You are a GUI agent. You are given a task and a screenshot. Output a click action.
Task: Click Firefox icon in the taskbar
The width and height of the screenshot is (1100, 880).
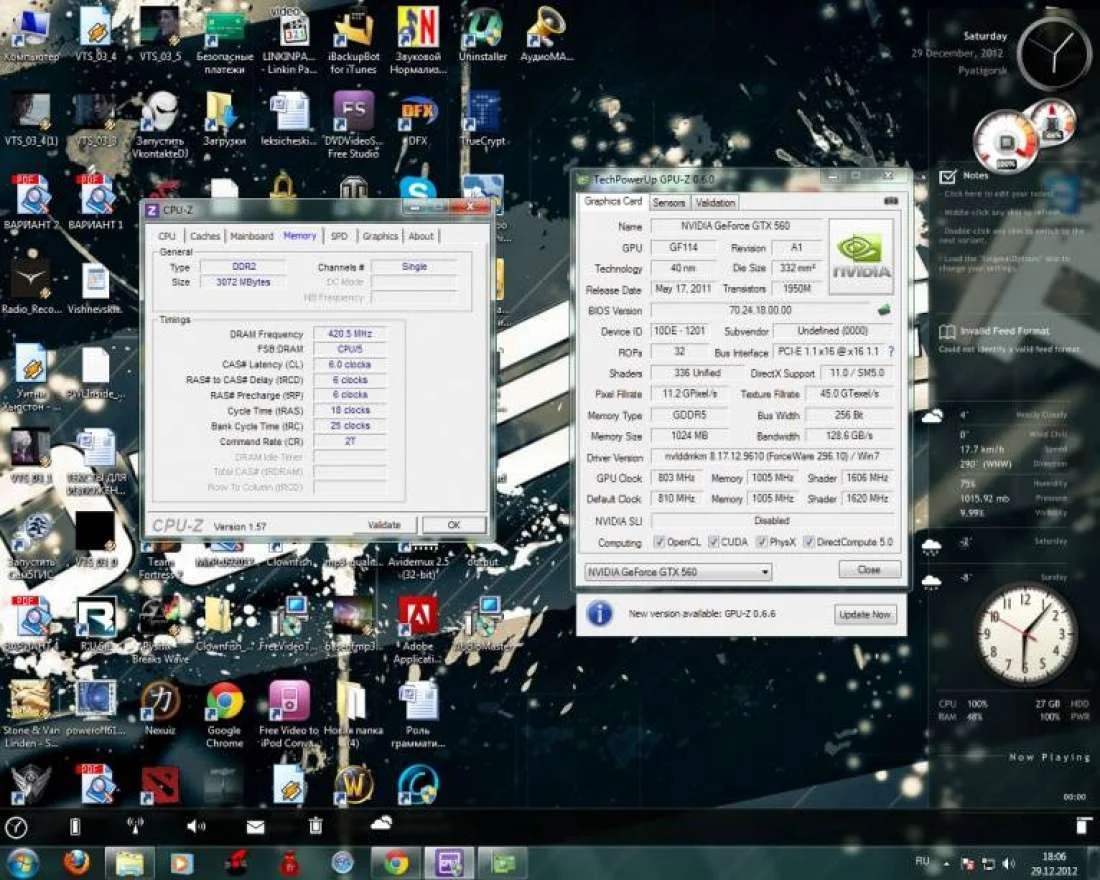click(76, 862)
